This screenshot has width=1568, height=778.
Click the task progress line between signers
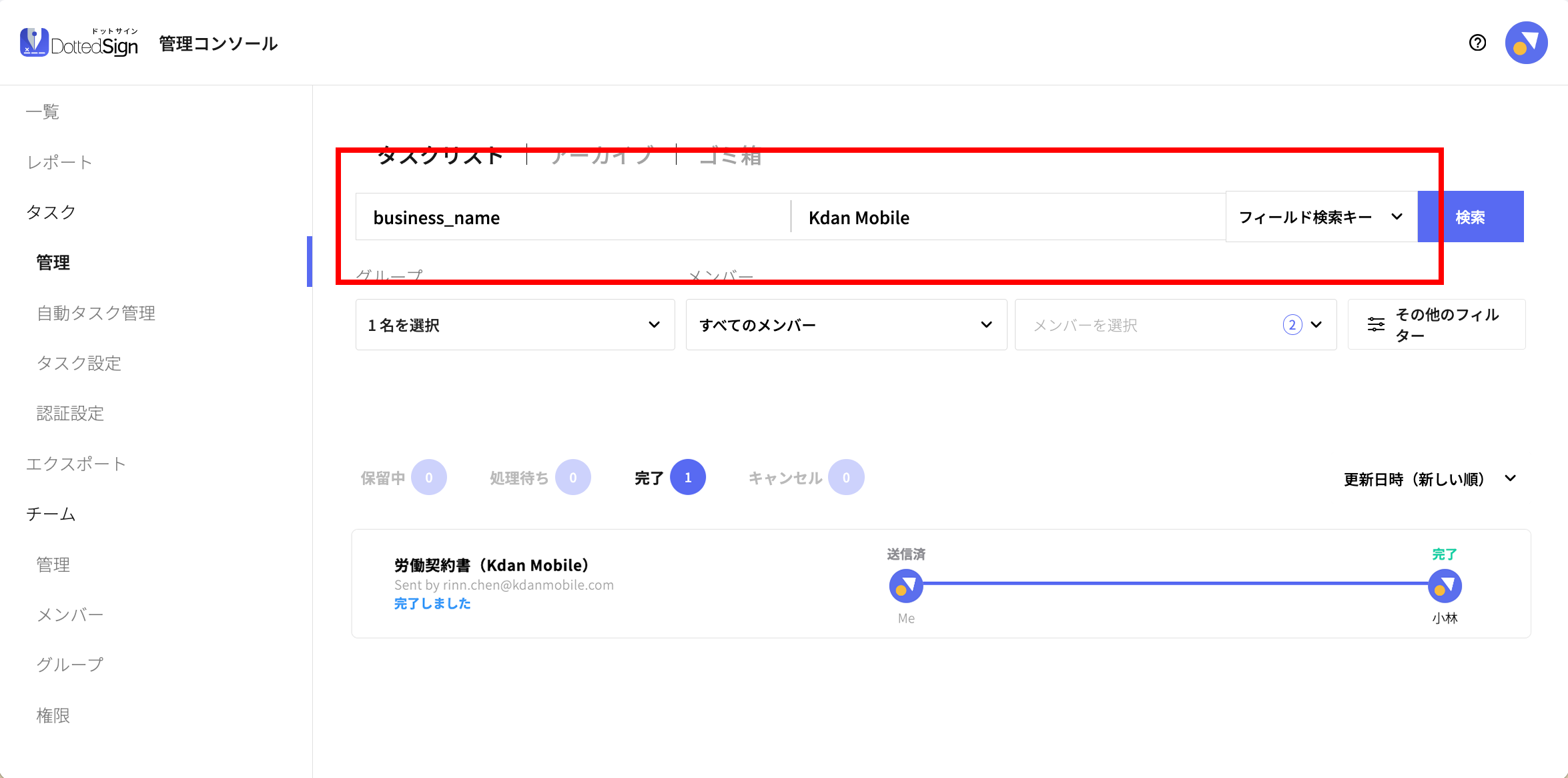(x=1176, y=584)
